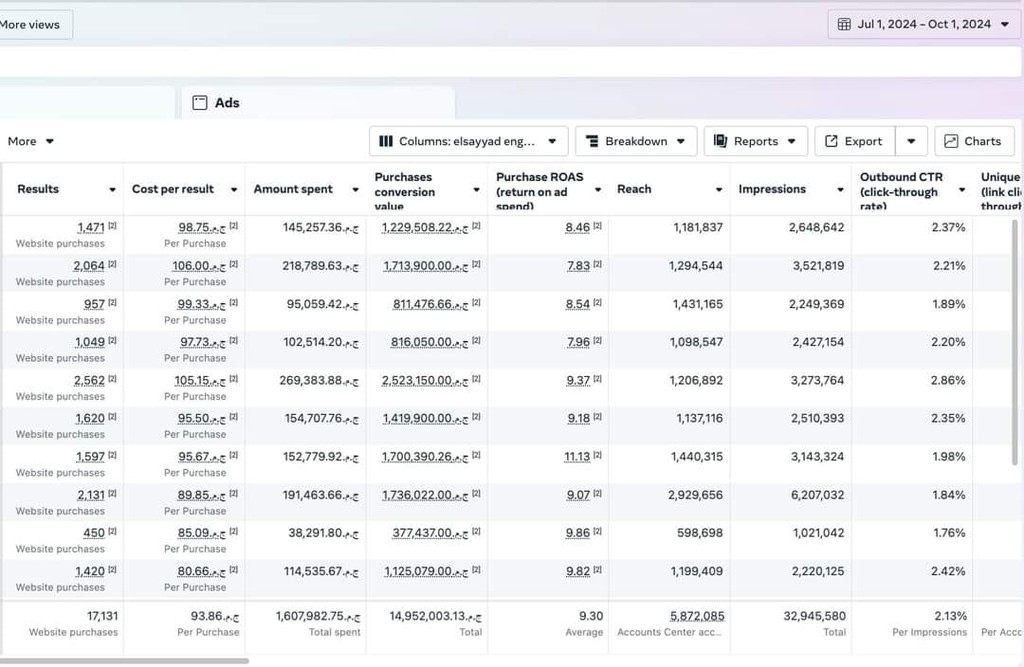
Task: Click the 11.13 purchase ROAS value
Action: 577,457
